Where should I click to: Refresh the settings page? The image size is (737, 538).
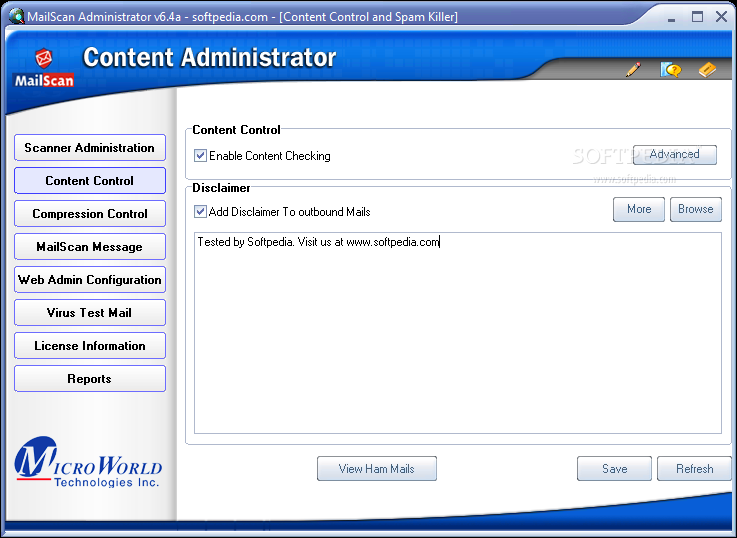point(694,468)
